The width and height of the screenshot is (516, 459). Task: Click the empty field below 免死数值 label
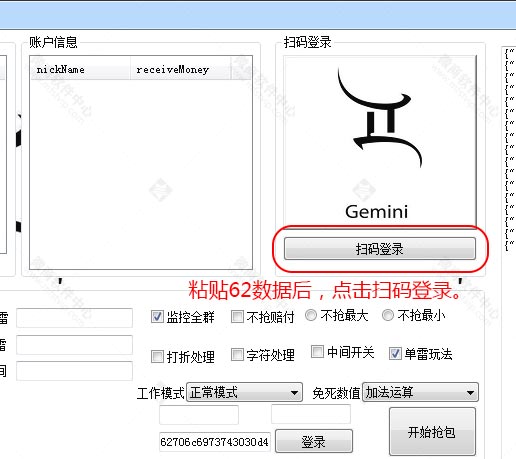[x=311, y=414]
